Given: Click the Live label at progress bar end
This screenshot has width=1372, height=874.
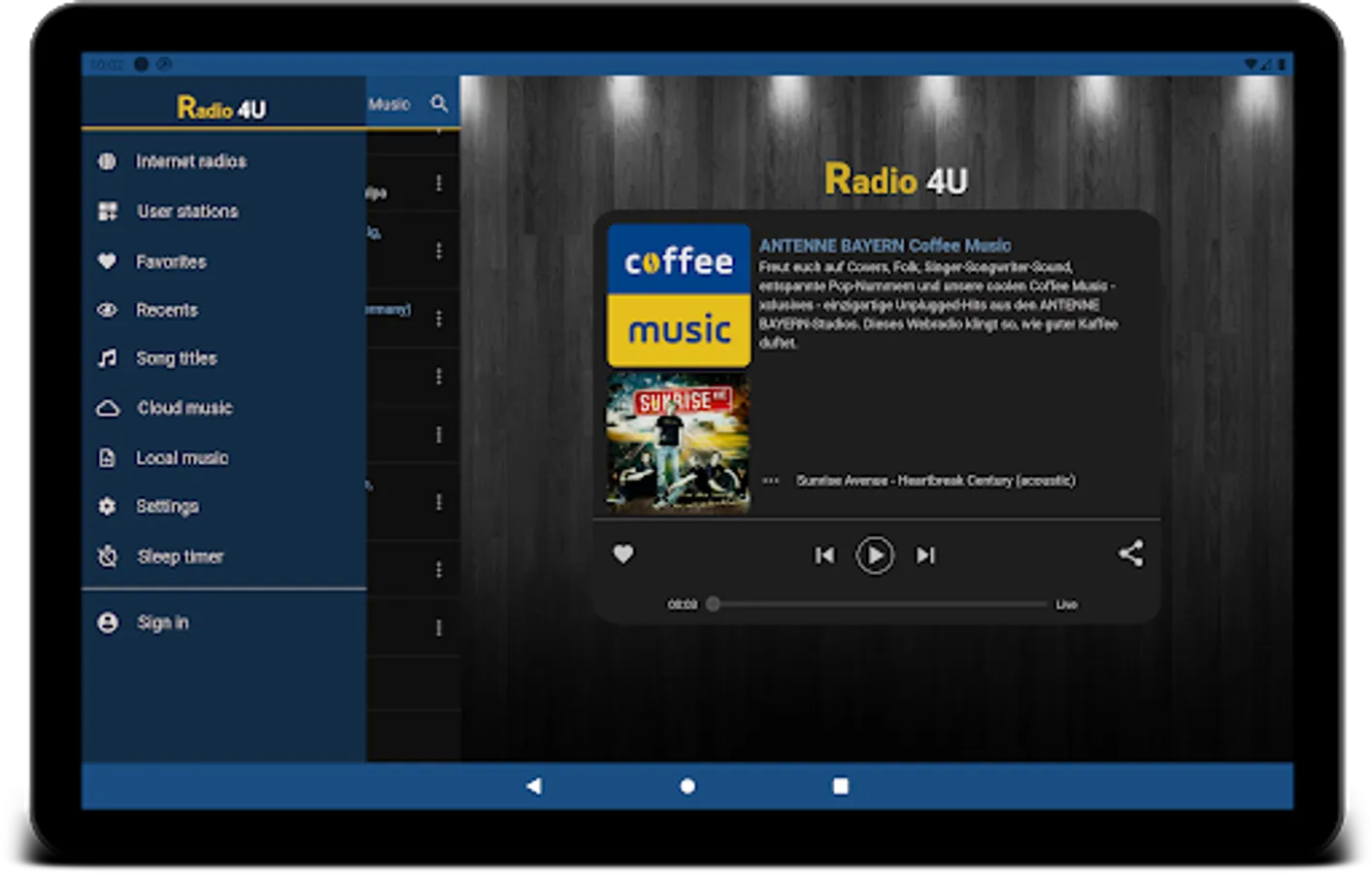Looking at the screenshot, I should click(1066, 604).
